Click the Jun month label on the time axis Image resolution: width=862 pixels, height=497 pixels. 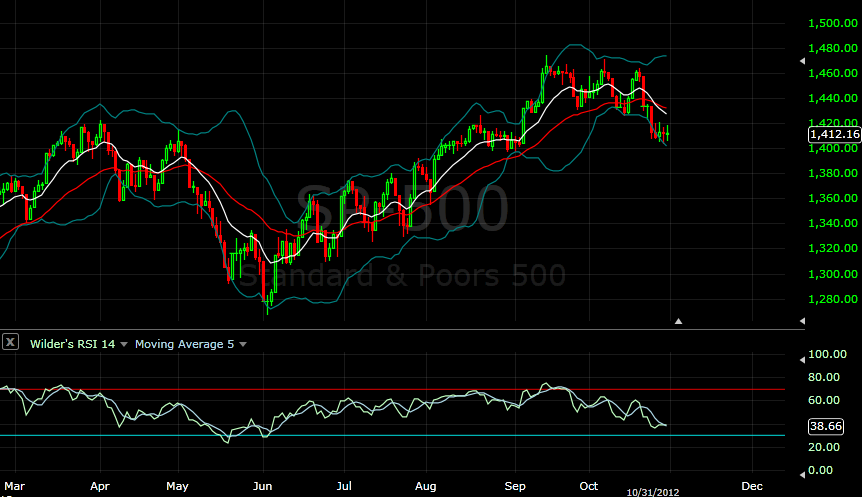262,486
